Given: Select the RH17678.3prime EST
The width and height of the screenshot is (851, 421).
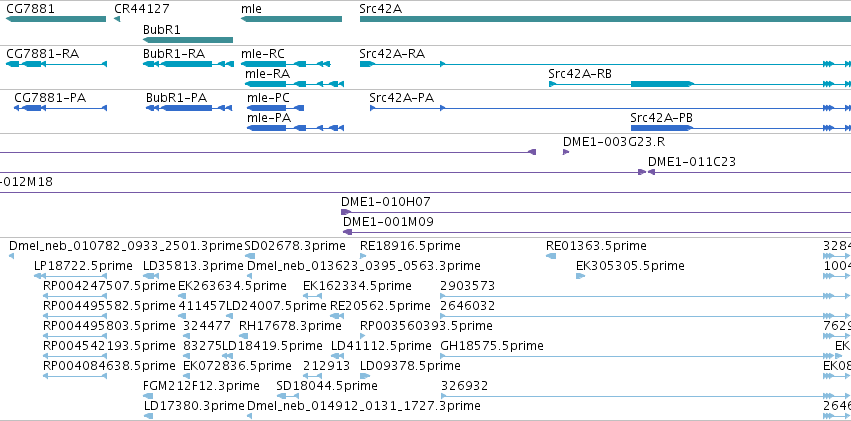Looking at the screenshot, I should click(x=244, y=336).
